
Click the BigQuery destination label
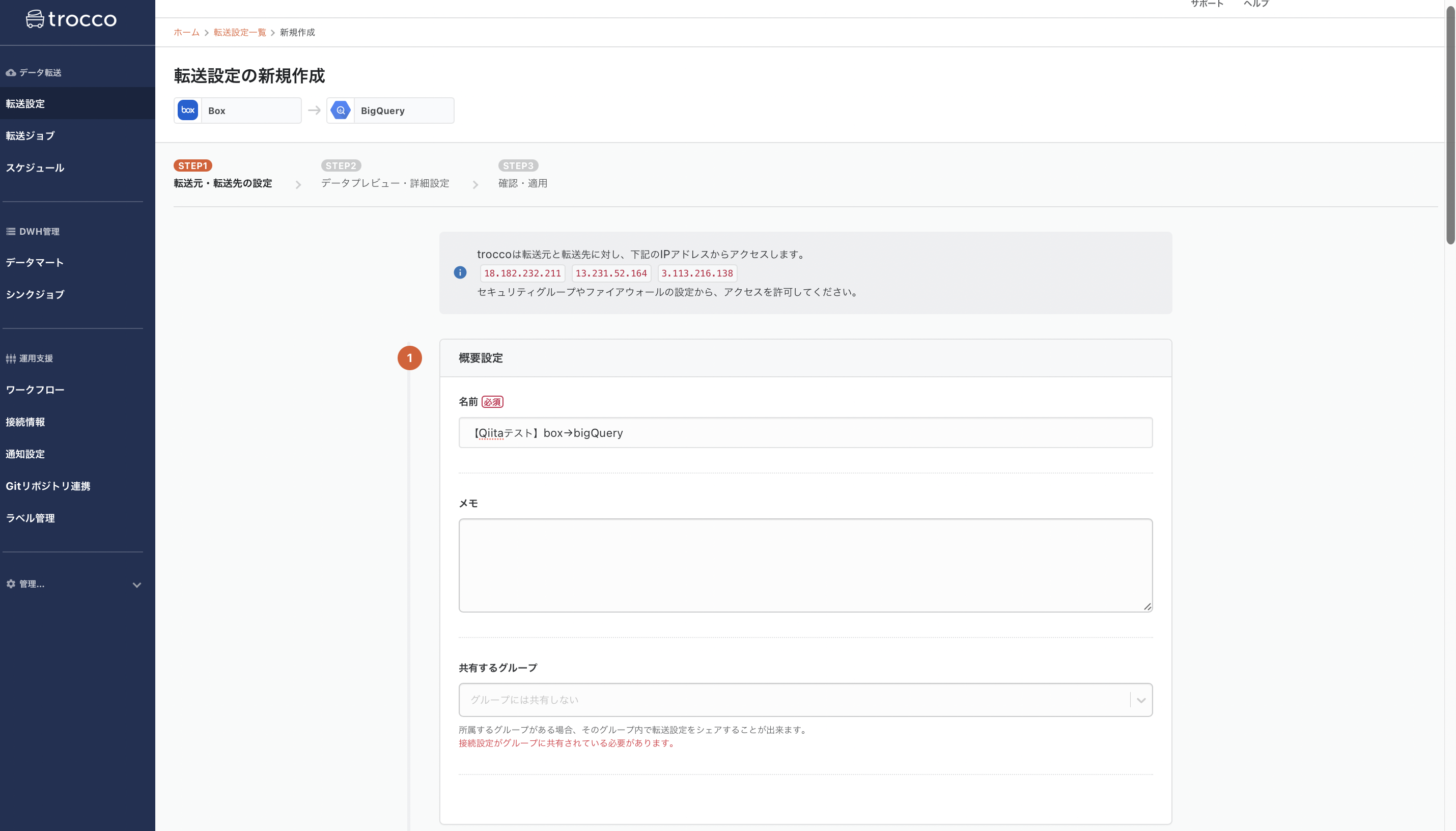coord(383,110)
